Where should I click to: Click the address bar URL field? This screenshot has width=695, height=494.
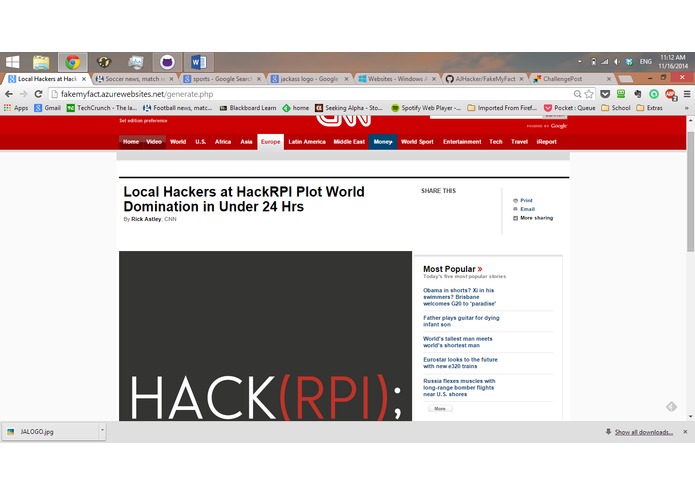[x=310, y=94]
